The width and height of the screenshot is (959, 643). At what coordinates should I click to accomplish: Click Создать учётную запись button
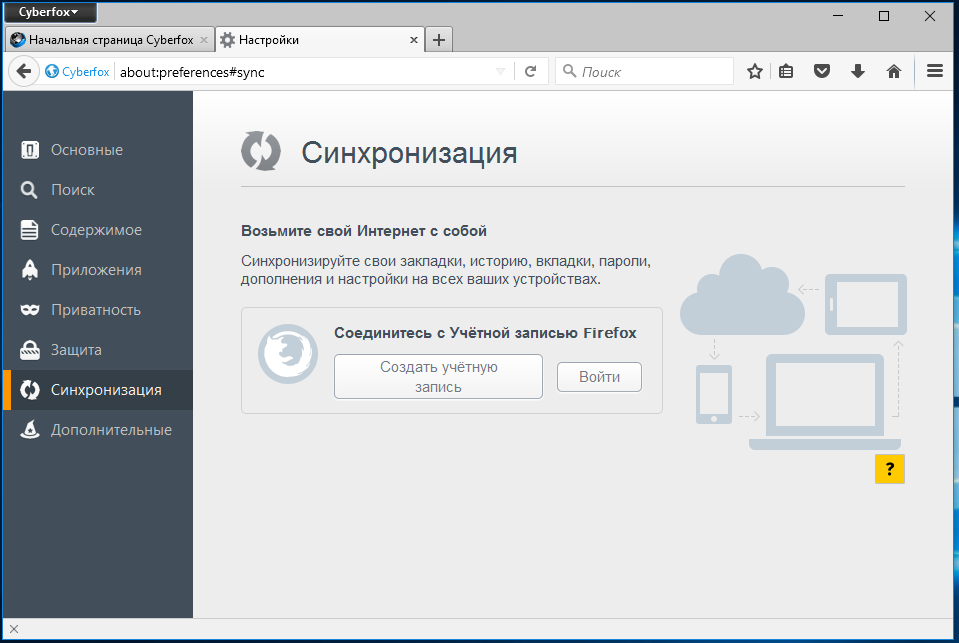pyautogui.click(x=438, y=376)
